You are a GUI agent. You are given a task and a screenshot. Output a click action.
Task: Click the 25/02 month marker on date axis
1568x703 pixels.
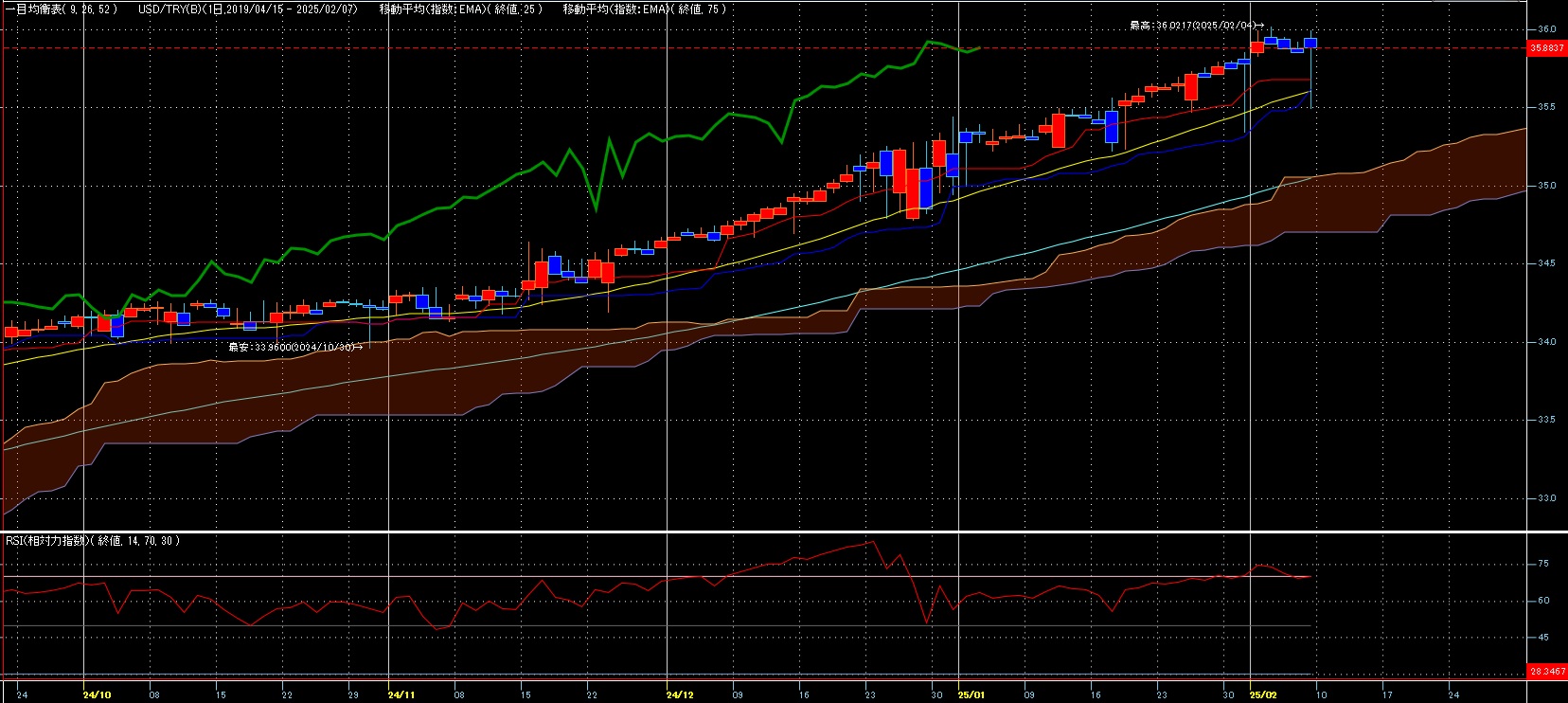click(x=1264, y=694)
